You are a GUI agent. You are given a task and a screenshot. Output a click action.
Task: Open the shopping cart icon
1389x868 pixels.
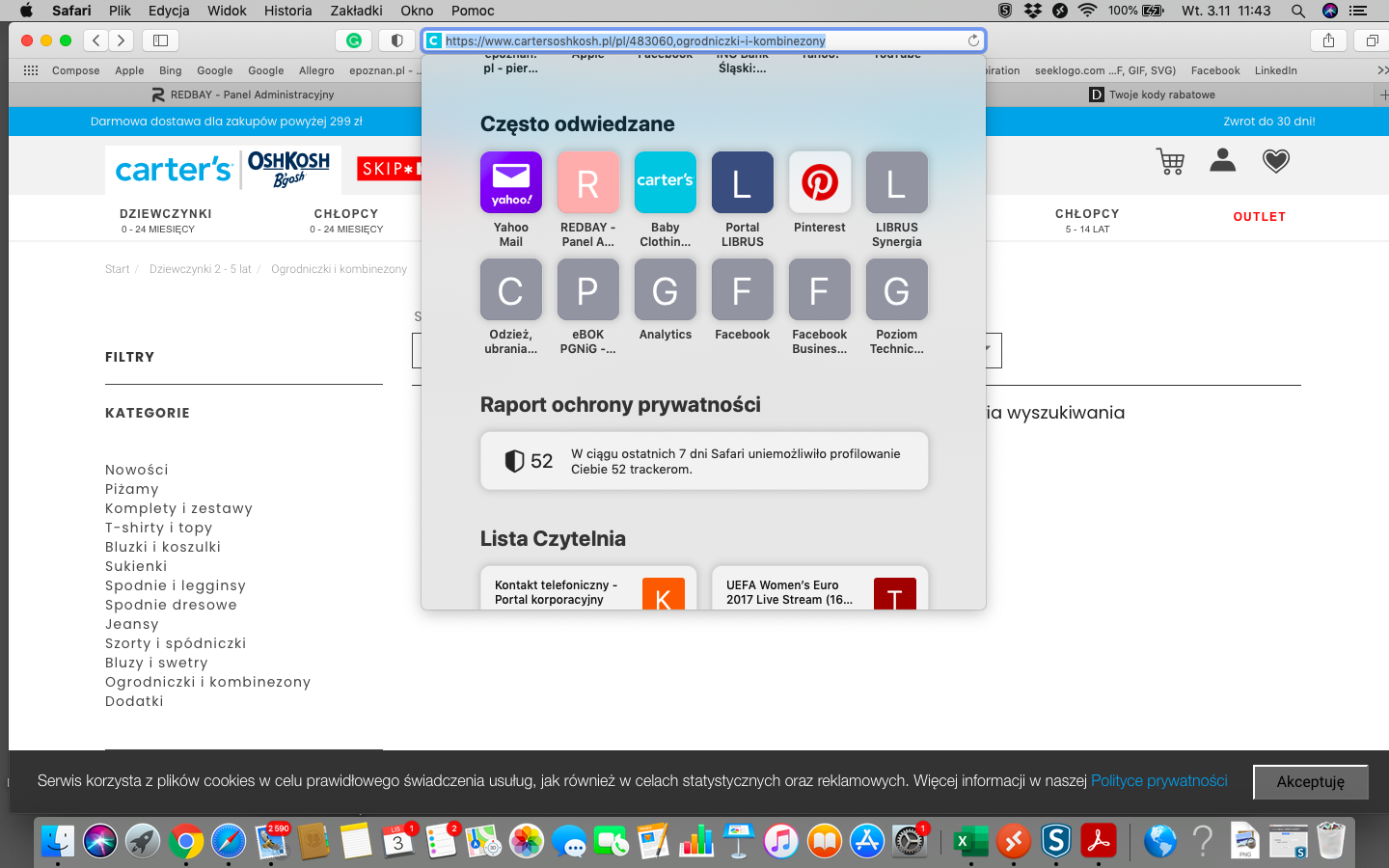click(1170, 161)
